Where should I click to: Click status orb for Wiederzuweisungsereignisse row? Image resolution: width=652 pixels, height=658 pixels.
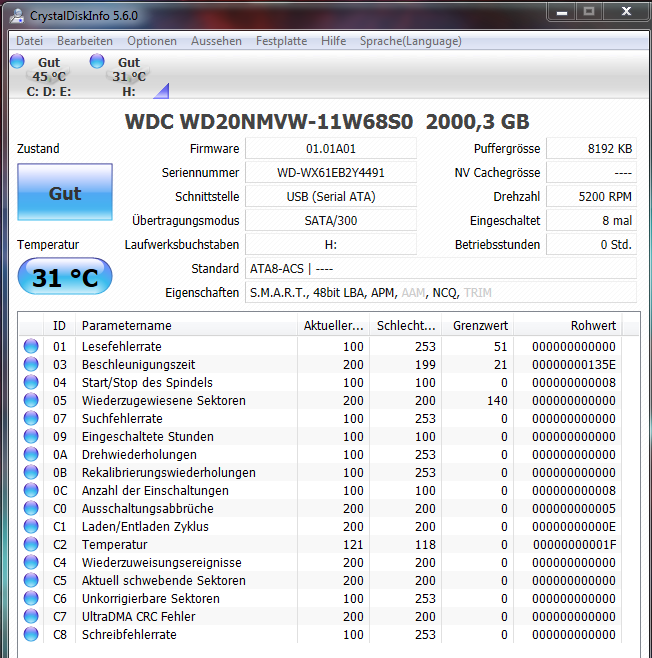tap(31, 562)
